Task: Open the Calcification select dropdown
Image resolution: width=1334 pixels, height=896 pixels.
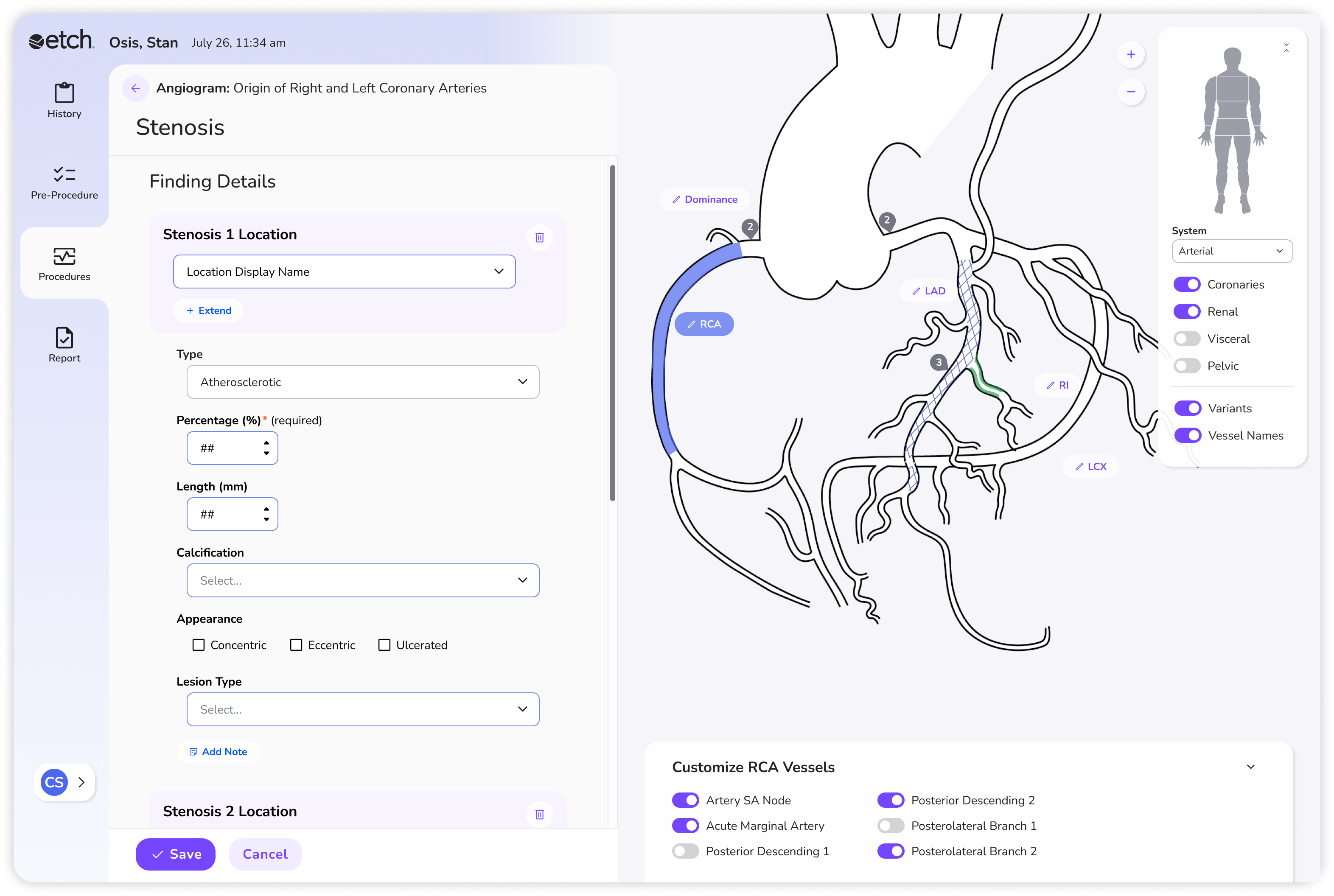Action: click(x=362, y=580)
